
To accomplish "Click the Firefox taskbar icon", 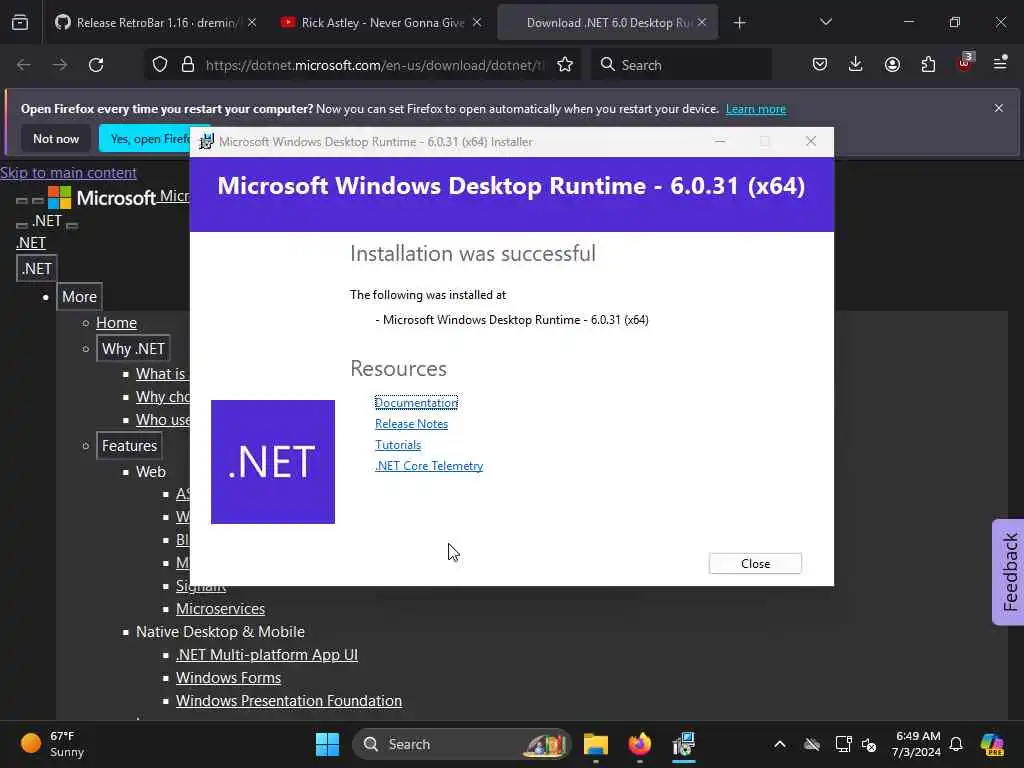I will click(x=639, y=744).
